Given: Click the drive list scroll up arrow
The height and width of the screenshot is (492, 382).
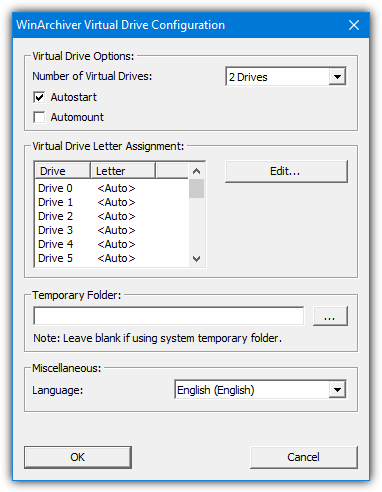Looking at the screenshot, I should (196, 171).
